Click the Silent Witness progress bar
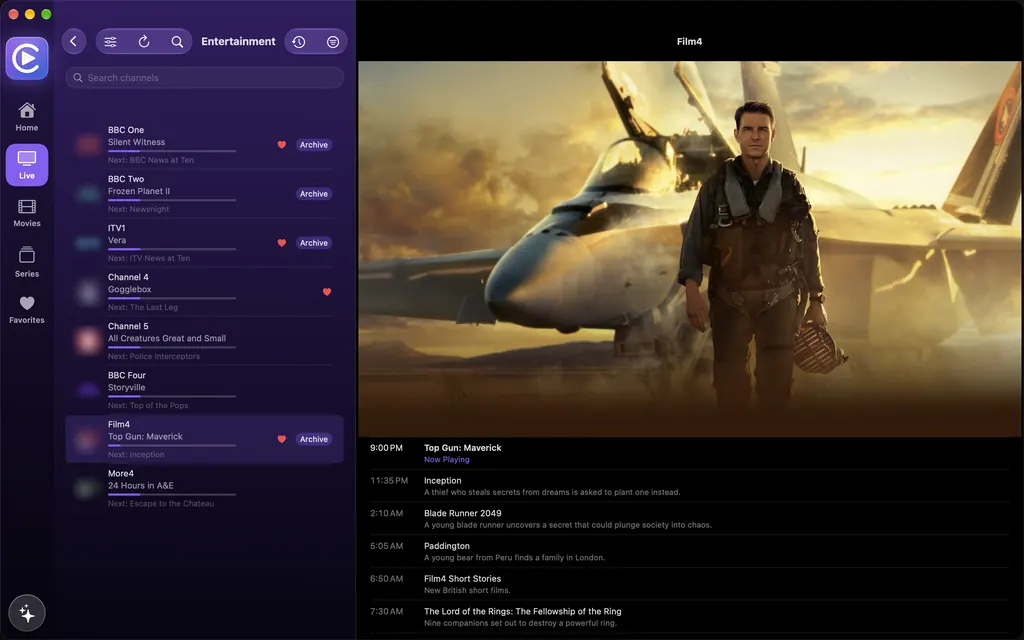This screenshot has width=1024, height=640. [x=172, y=151]
